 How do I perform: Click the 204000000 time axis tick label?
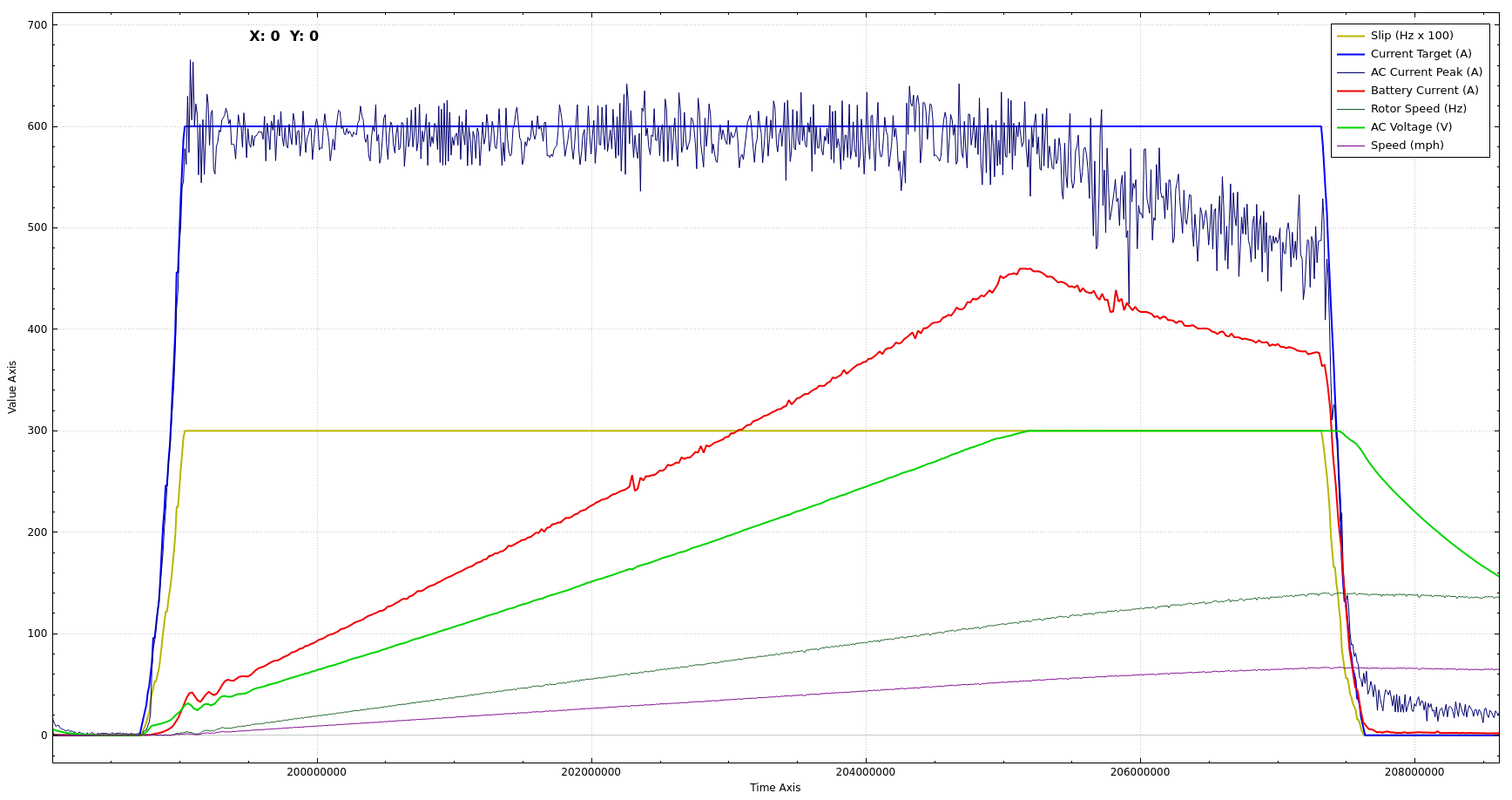coord(866,772)
